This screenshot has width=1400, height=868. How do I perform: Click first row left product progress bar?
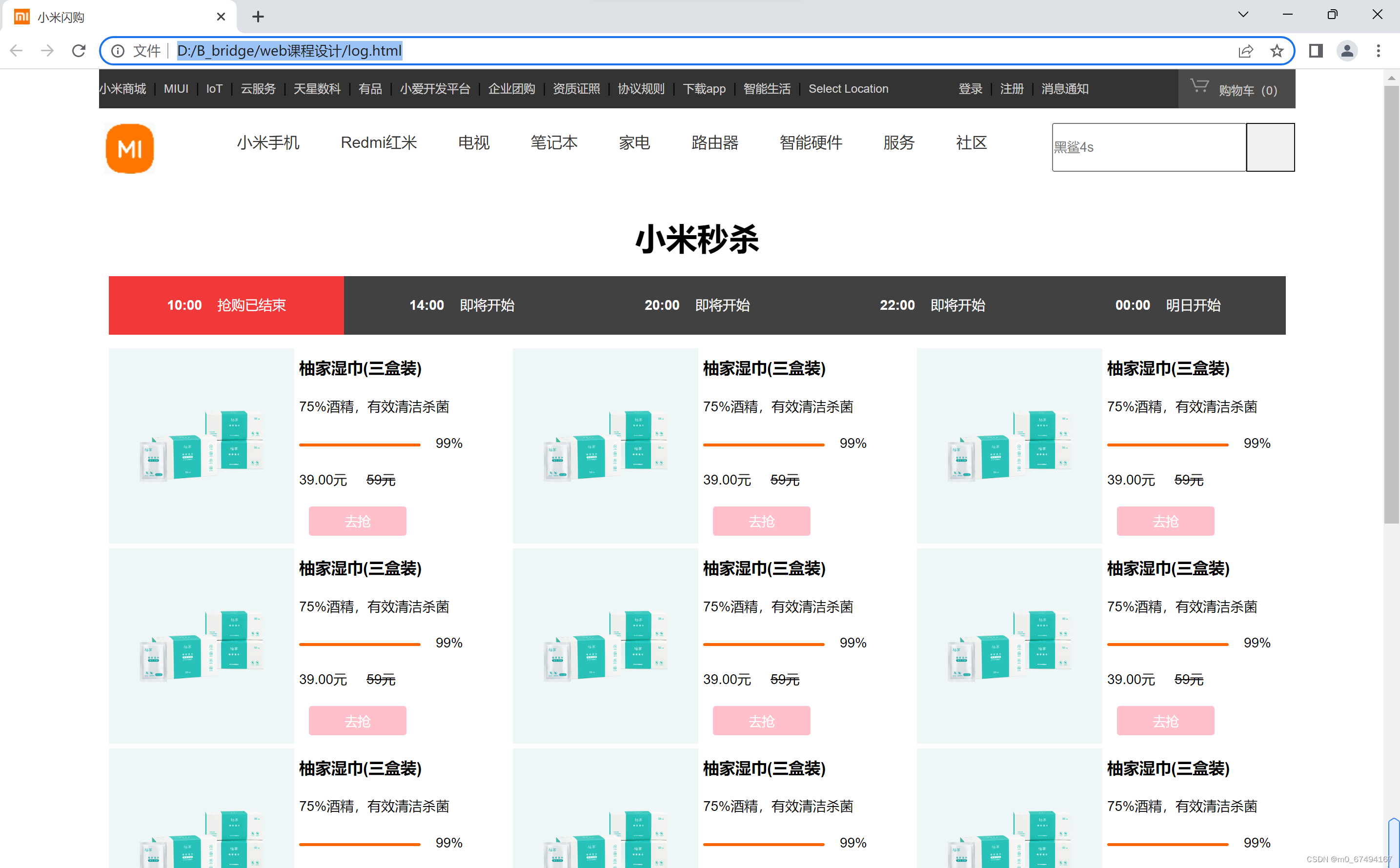point(360,444)
